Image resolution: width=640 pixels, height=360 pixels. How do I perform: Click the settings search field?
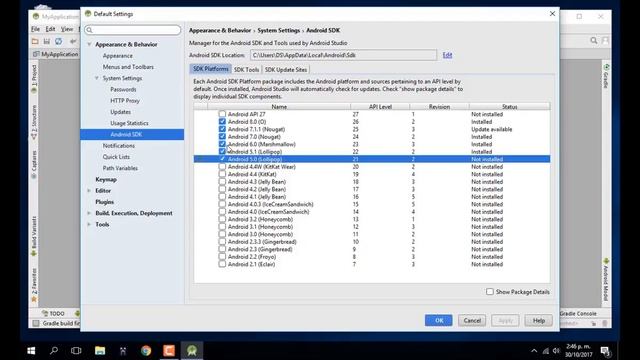[133, 30]
